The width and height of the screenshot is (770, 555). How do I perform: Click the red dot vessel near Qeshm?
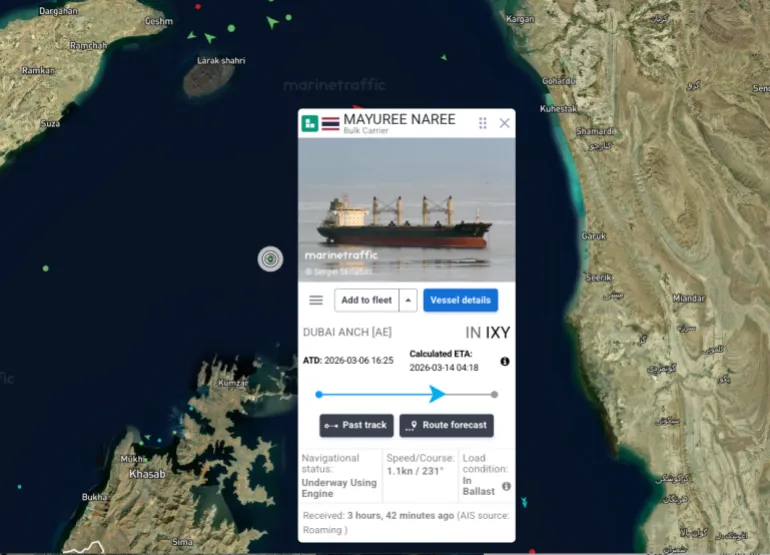click(x=198, y=7)
